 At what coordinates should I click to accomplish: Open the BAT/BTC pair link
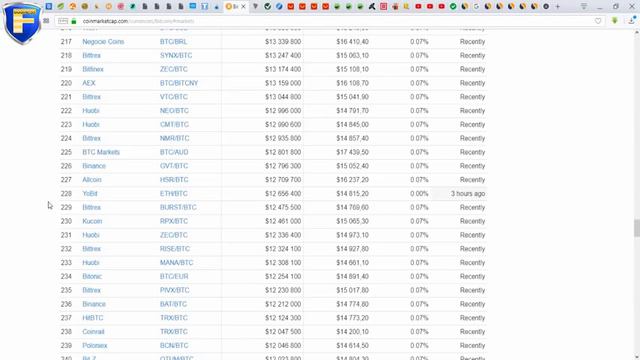173,304
